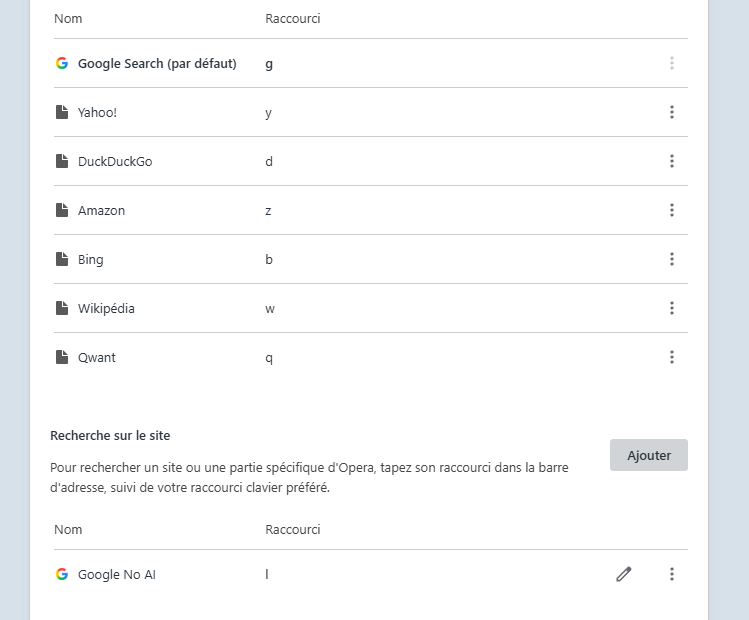Click the shortcut 'd' for DuckDuckGo

pos(269,161)
